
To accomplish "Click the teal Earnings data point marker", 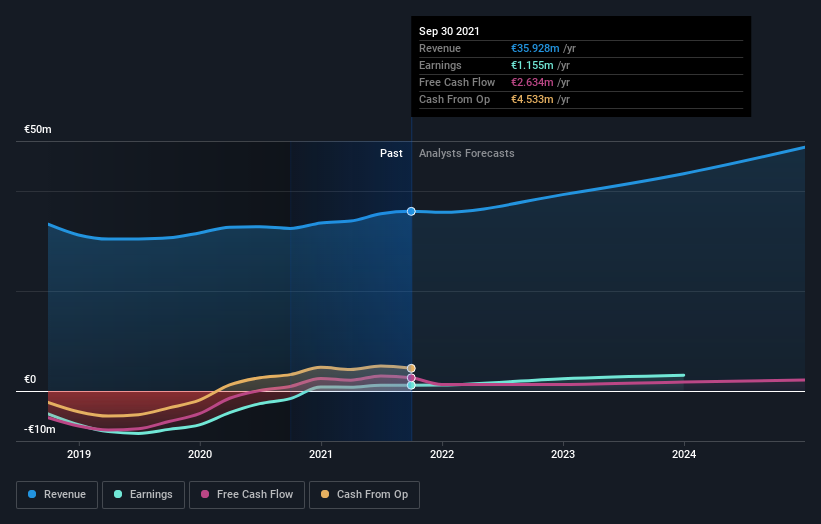I will 411,385.
